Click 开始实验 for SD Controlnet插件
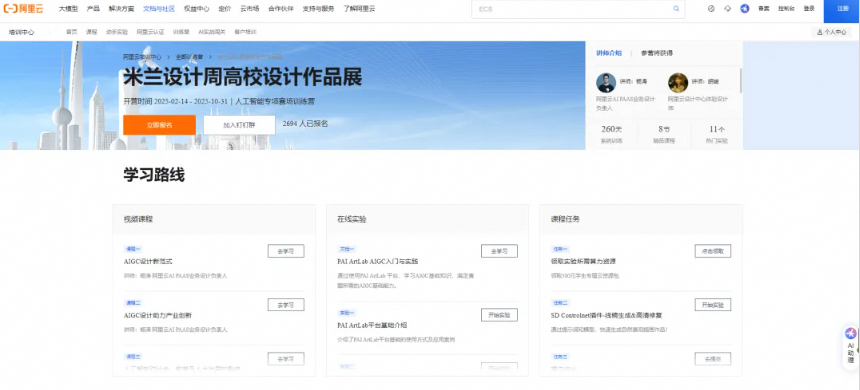Viewport: 860px width, 390px height. (712, 305)
